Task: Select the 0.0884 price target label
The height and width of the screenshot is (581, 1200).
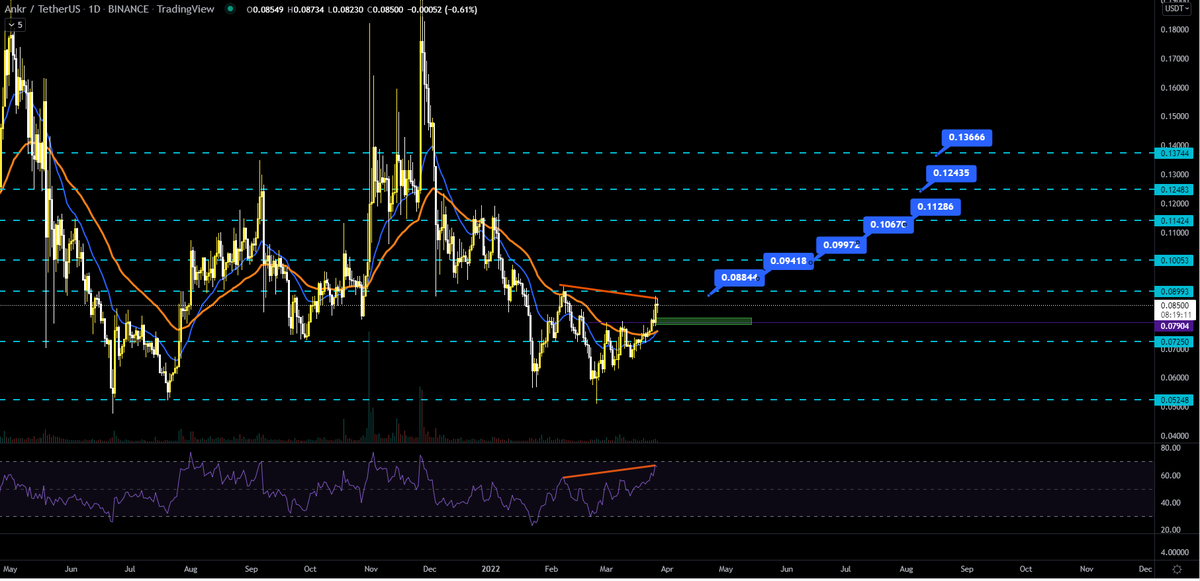Action: (740, 278)
